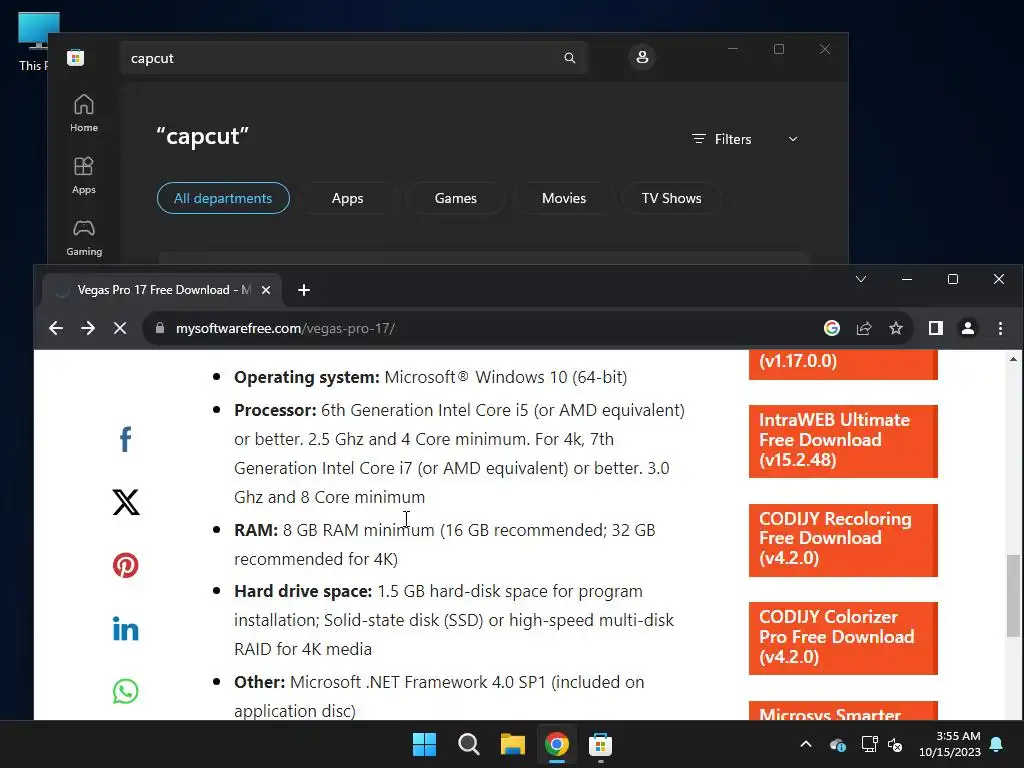
Task: Open Gaming section in Microsoft Store sidebar
Action: tap(84, 238)
